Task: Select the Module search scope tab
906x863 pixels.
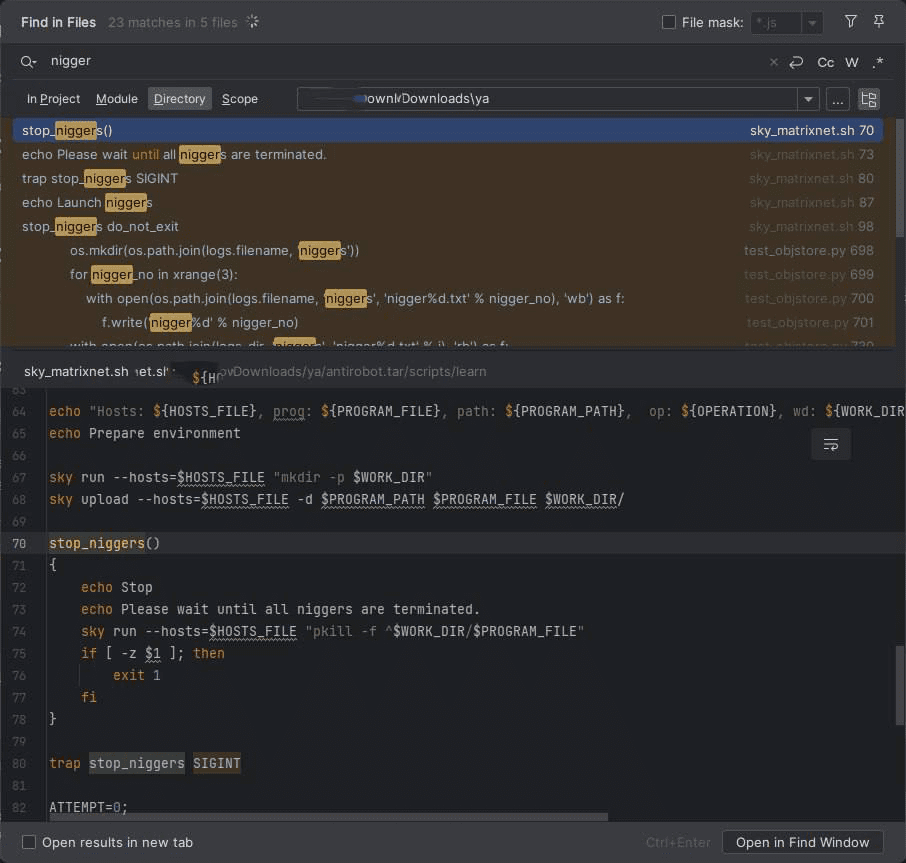Action: click(116, 99)
